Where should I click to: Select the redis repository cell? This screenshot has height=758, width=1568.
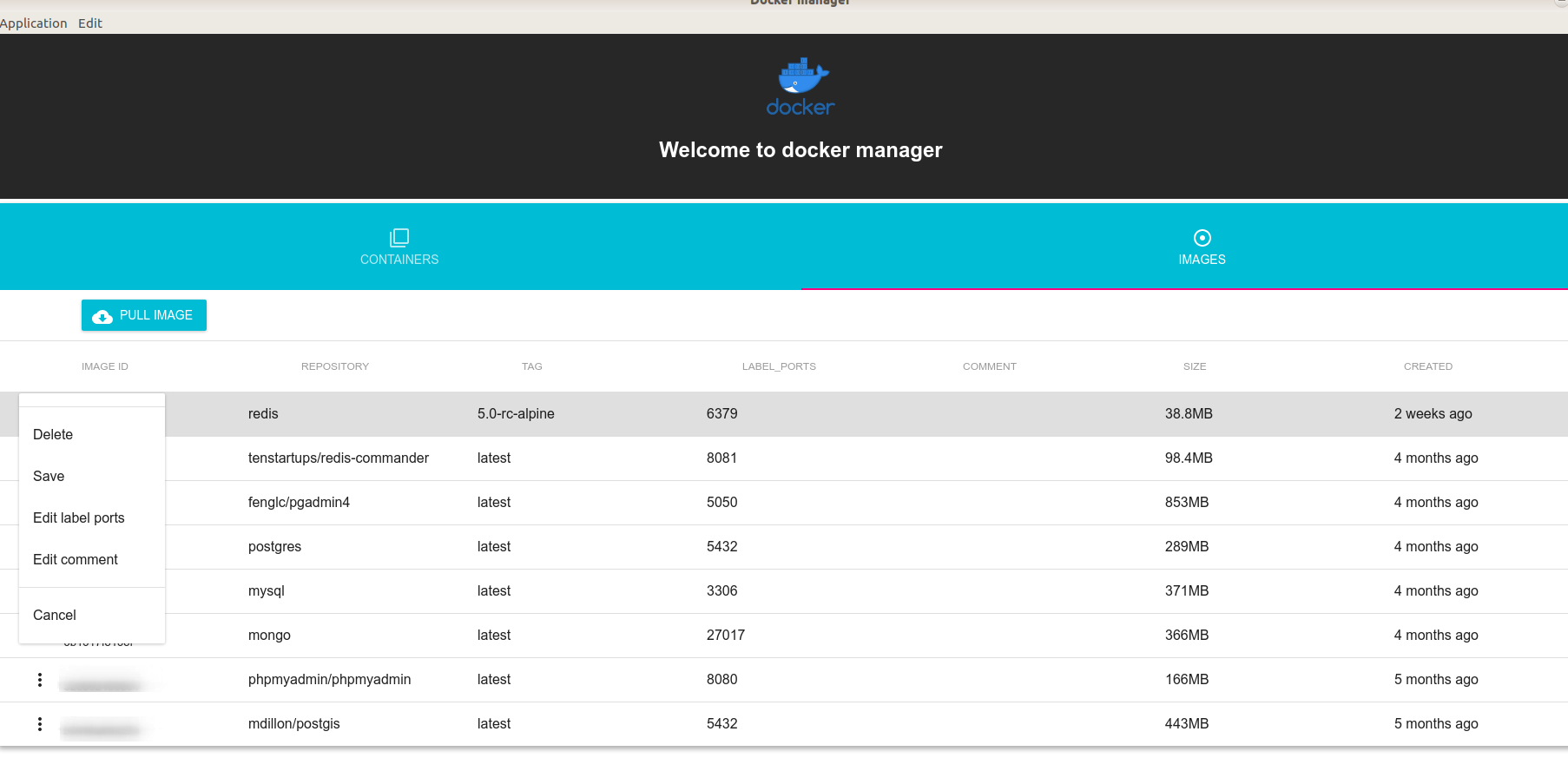pyautogui.click(x=263, y=414)
